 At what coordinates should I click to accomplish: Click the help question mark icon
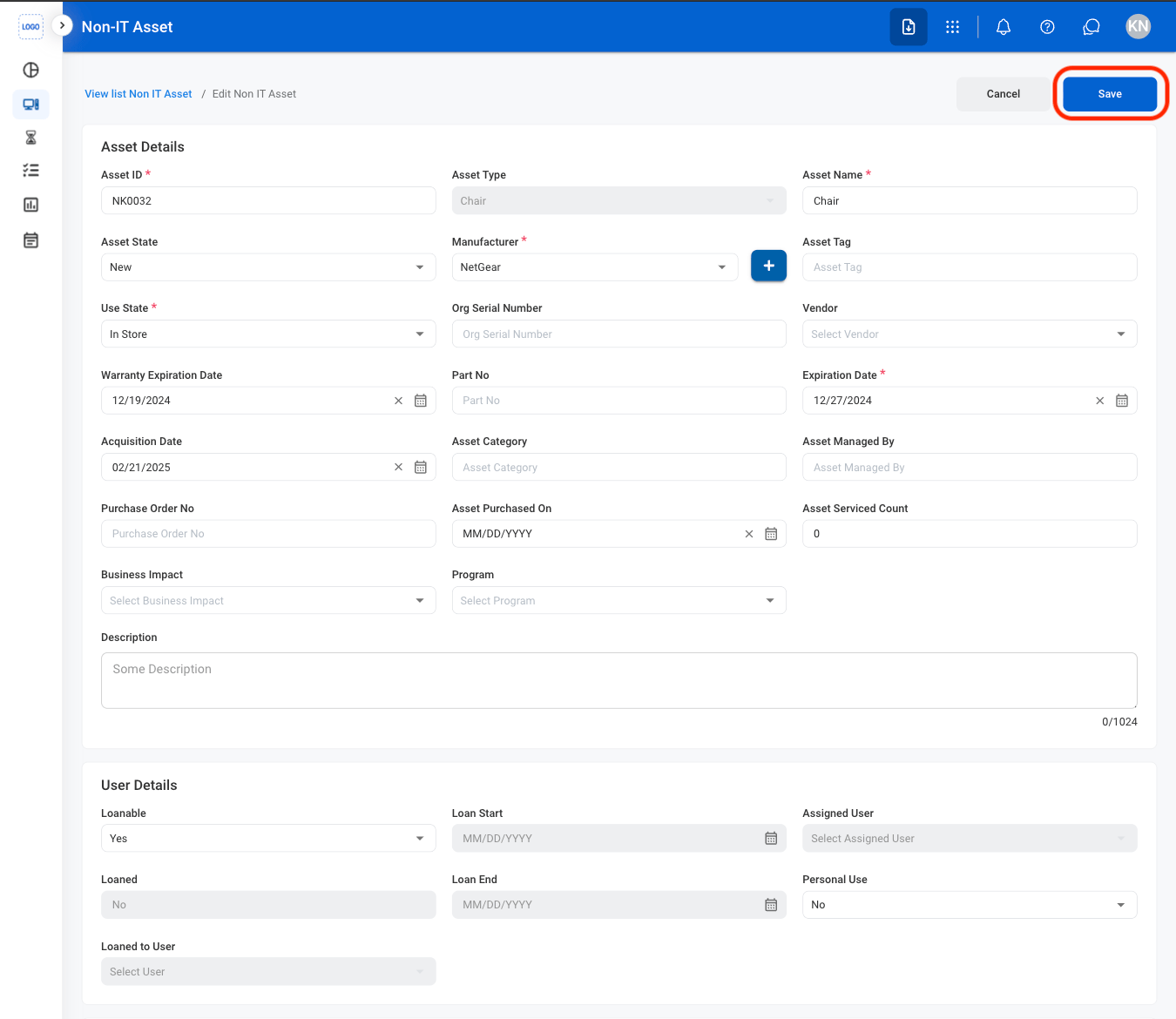click(1047, 27)
